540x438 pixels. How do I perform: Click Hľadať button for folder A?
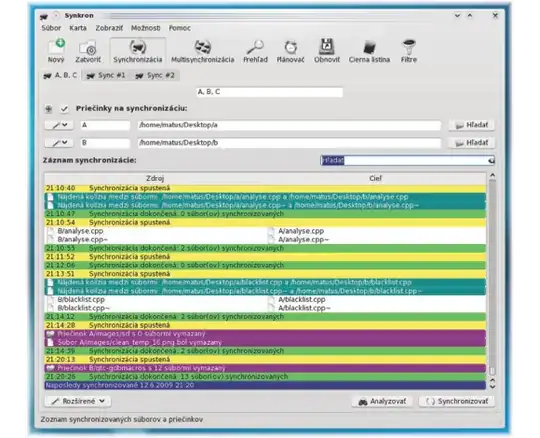pos(471,125)
